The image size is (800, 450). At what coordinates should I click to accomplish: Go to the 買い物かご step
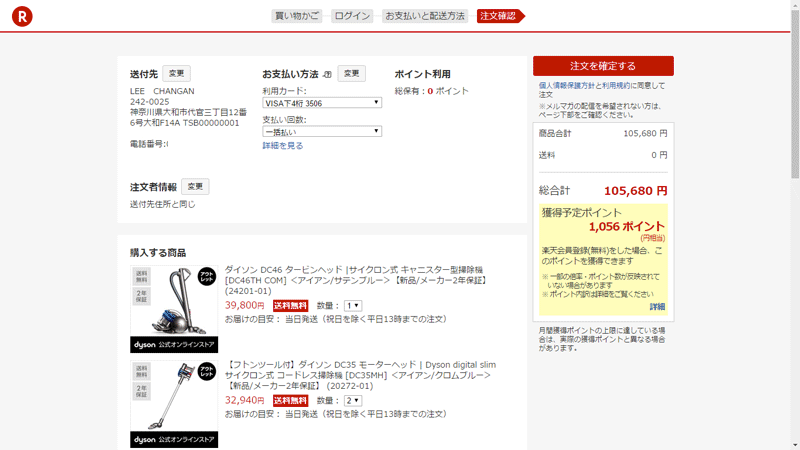click(x=296, y=16)
